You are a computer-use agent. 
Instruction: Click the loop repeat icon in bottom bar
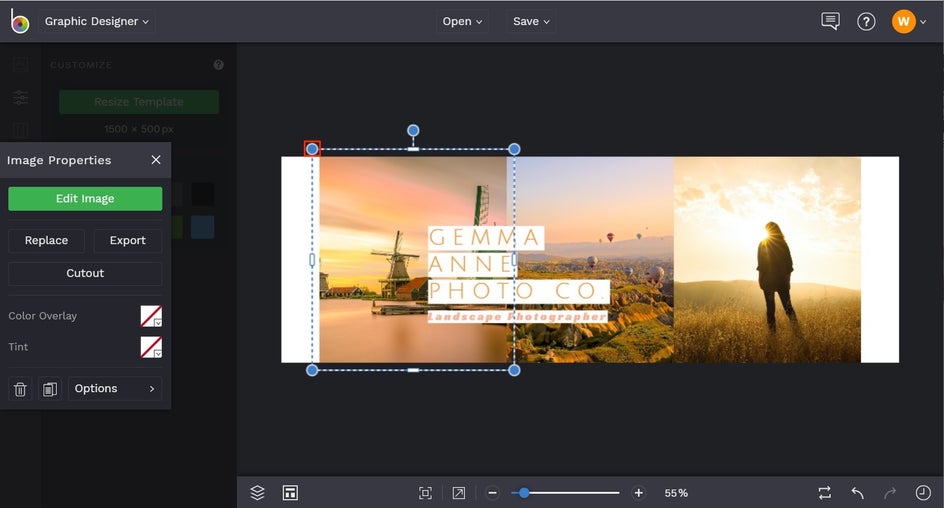(824, 493)
